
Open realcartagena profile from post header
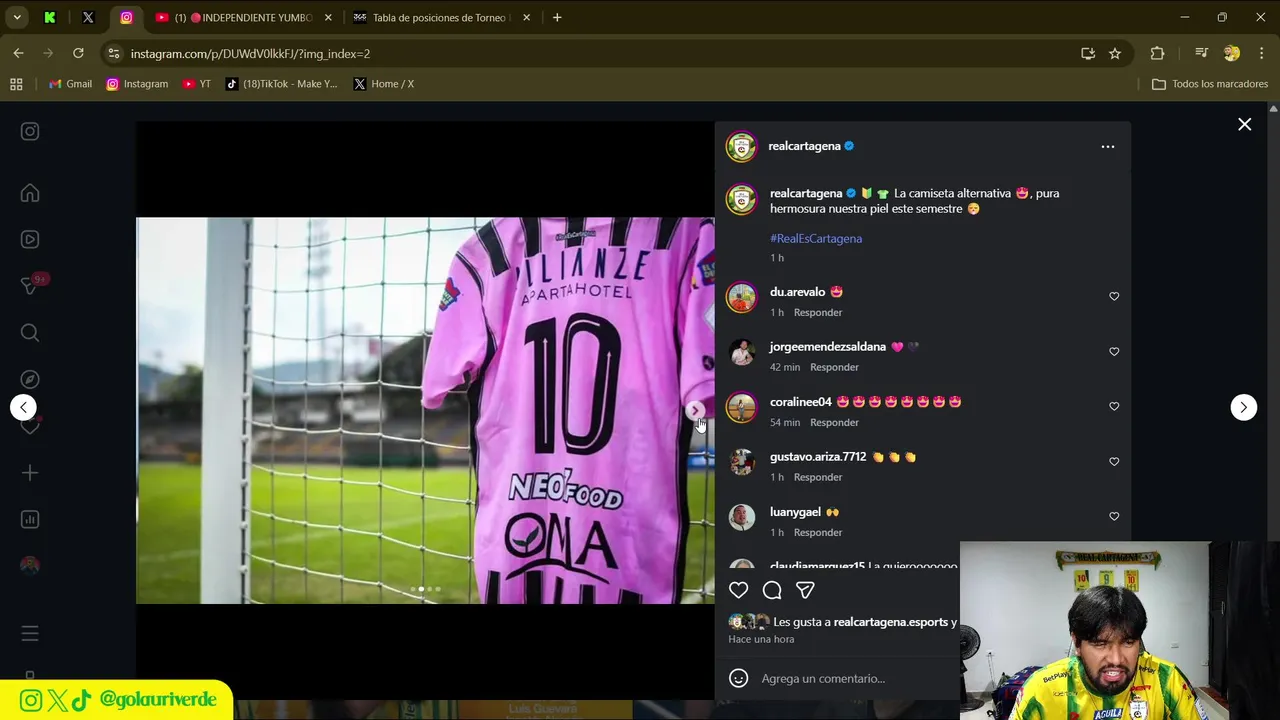click(804, 146)
